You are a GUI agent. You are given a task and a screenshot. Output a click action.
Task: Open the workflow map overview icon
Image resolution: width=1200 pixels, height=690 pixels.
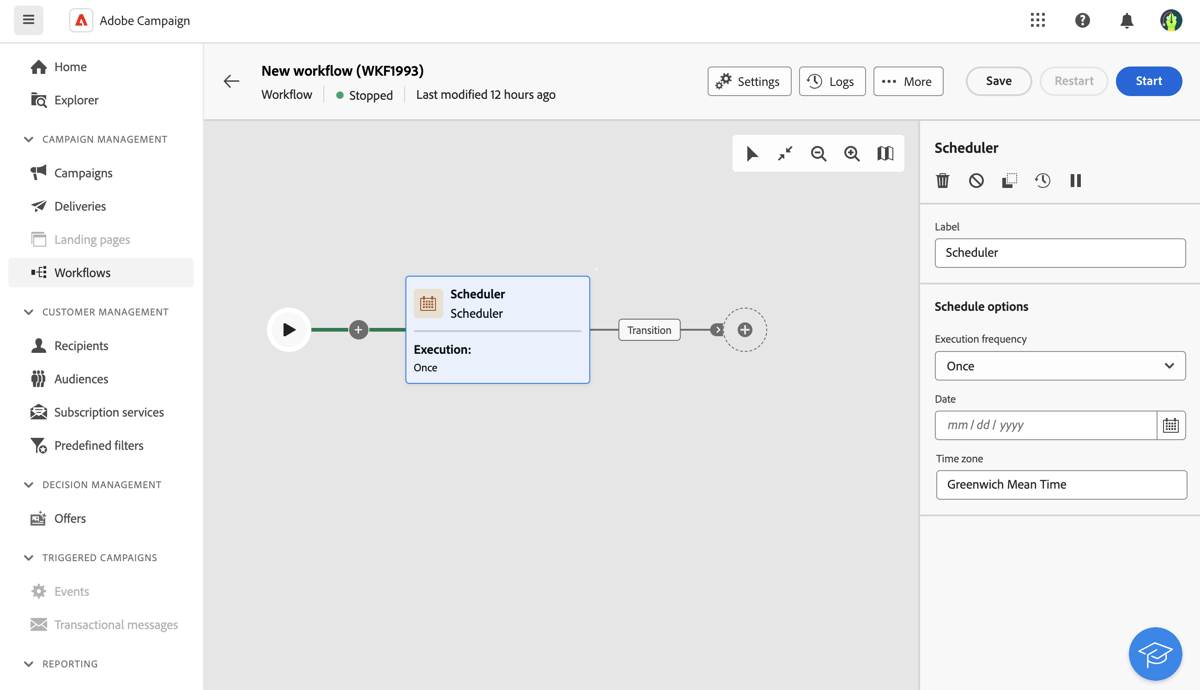pos(885,153)
